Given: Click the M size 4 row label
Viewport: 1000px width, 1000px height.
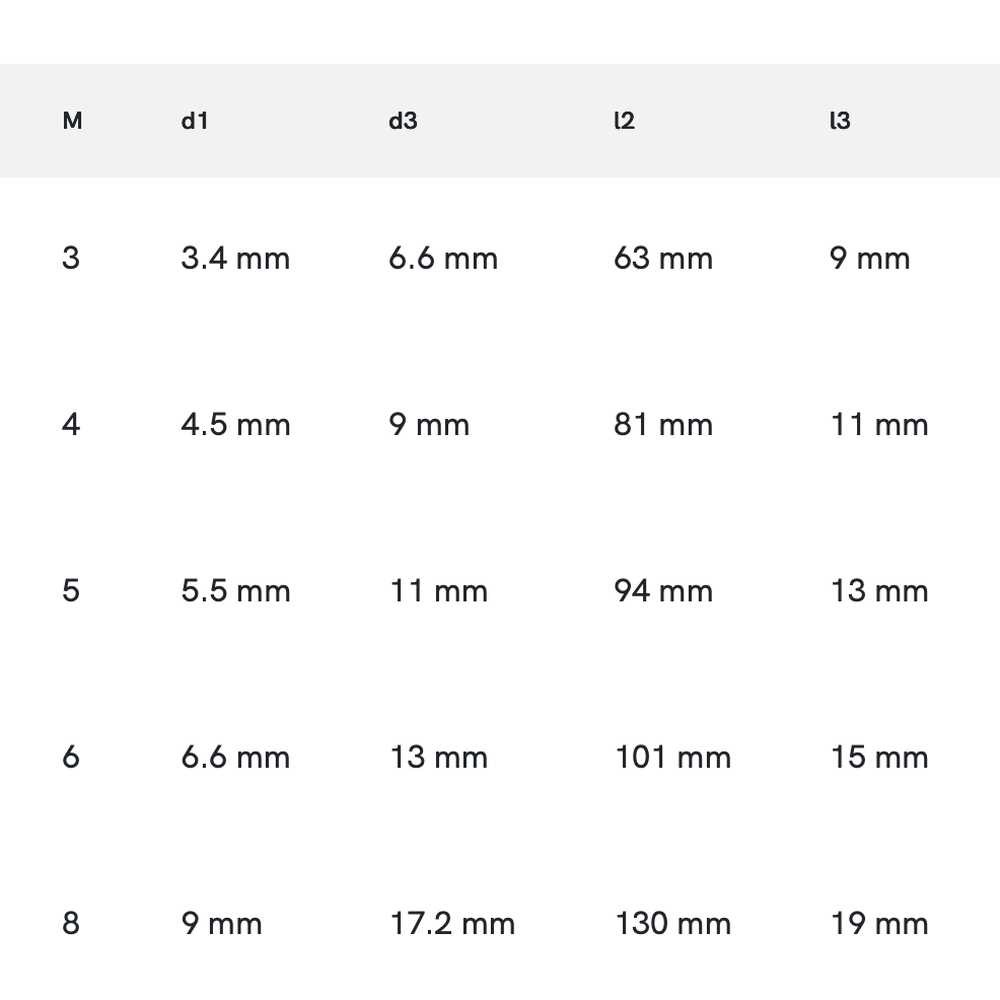Looking at the screenshot, I should (x=71, y=425).
